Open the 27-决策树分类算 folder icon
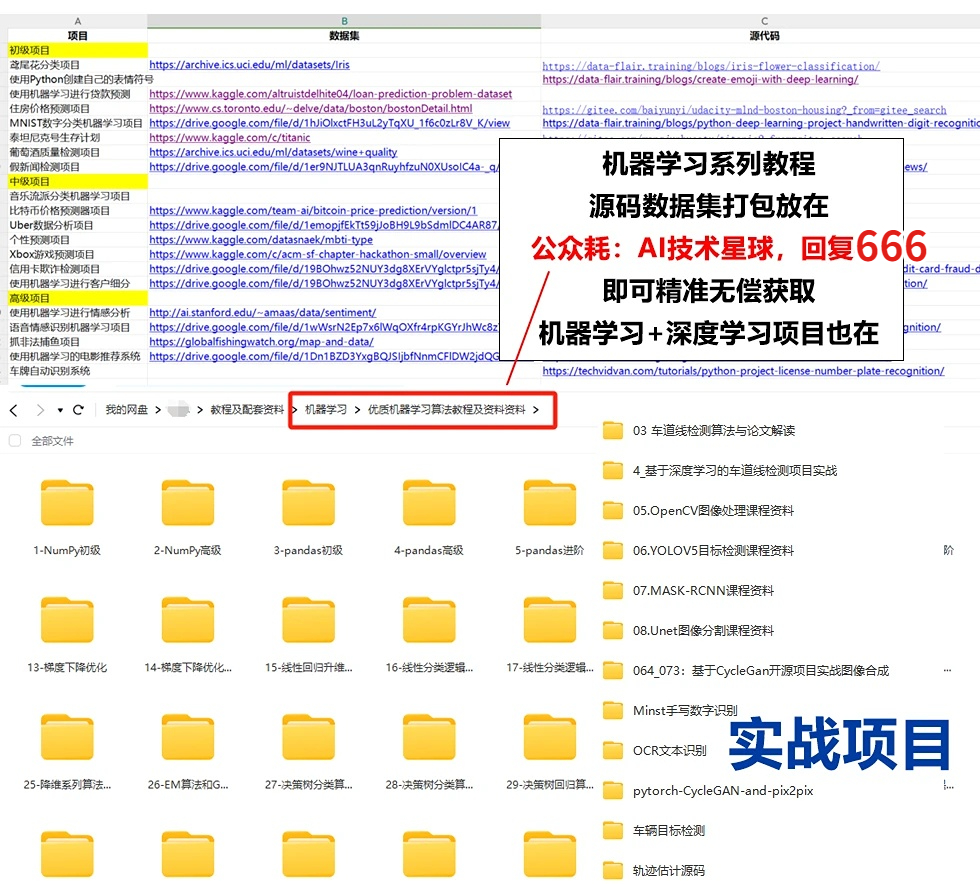Image resolution: width=980 pixels, height=884 pixels. pos(308,736)
